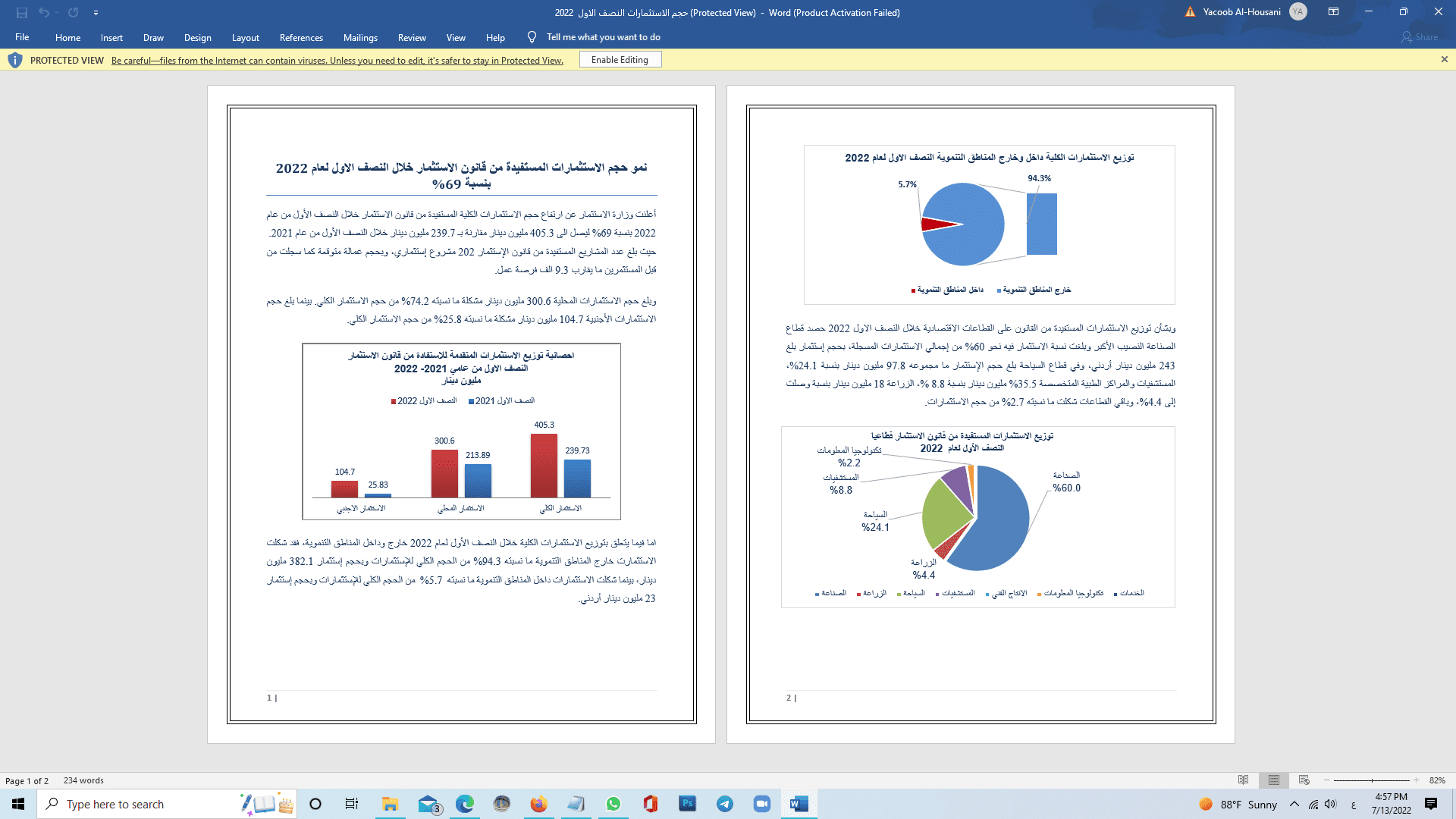This screenshot has height=819, width=1456.
Task: Click zoom in plus button
Action: (1416, 780)
